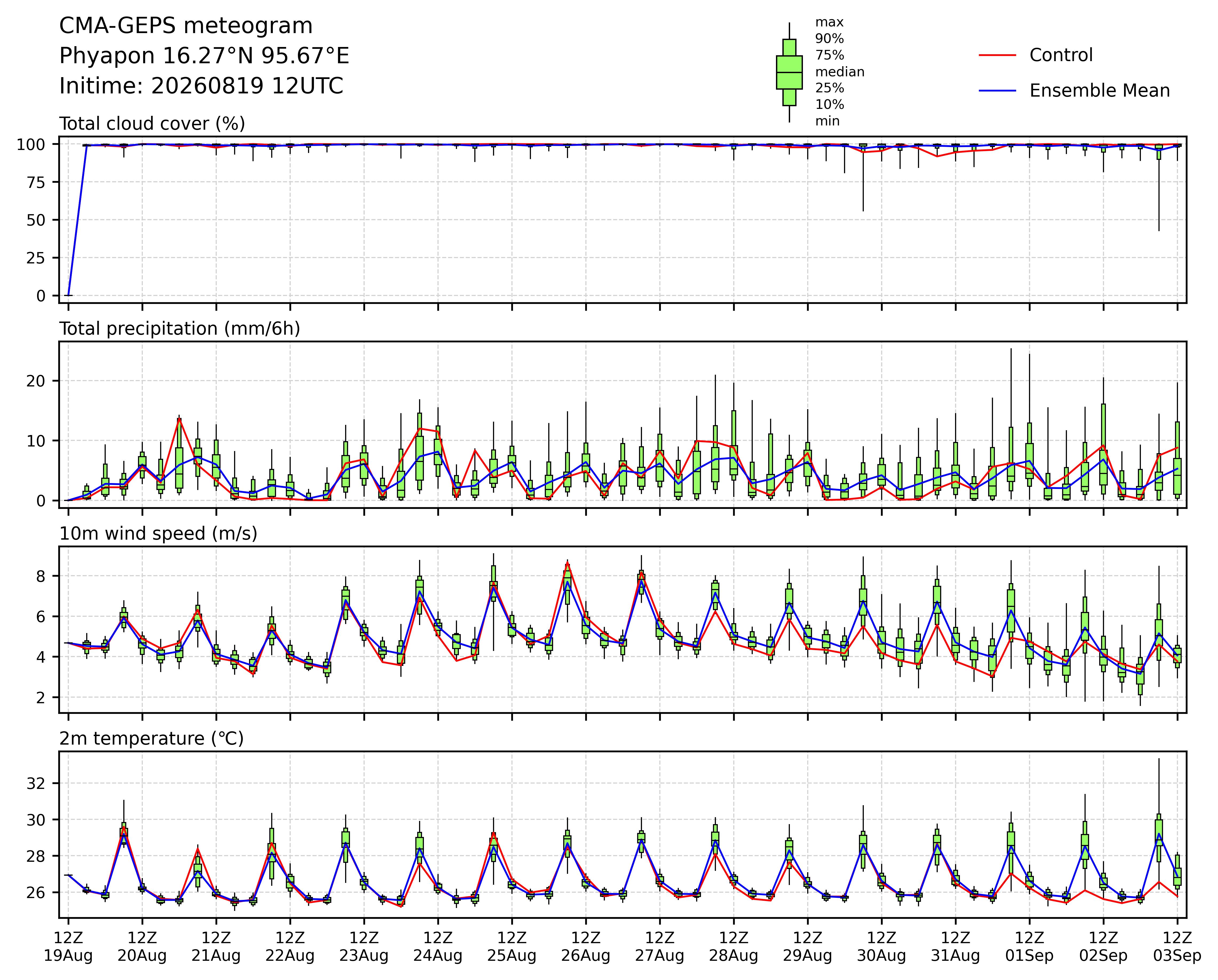The image size is (1218, 980).
Task: Click the 'median' legend label
Action: point(839,72)
